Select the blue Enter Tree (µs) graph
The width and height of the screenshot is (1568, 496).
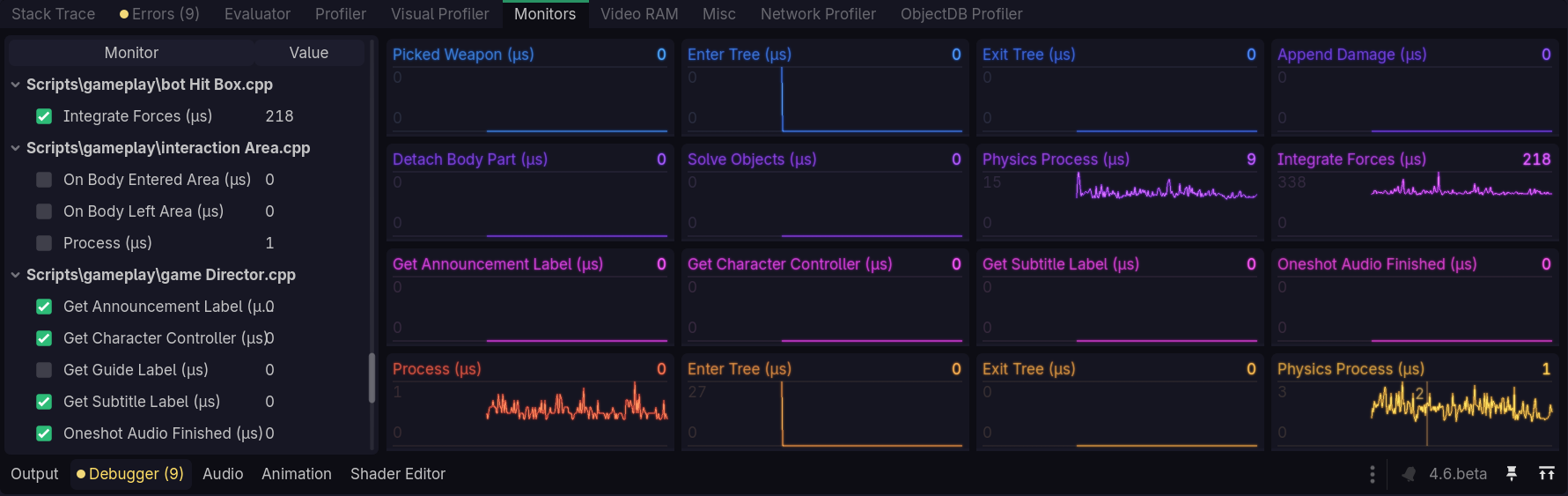[x=825, y=87]
